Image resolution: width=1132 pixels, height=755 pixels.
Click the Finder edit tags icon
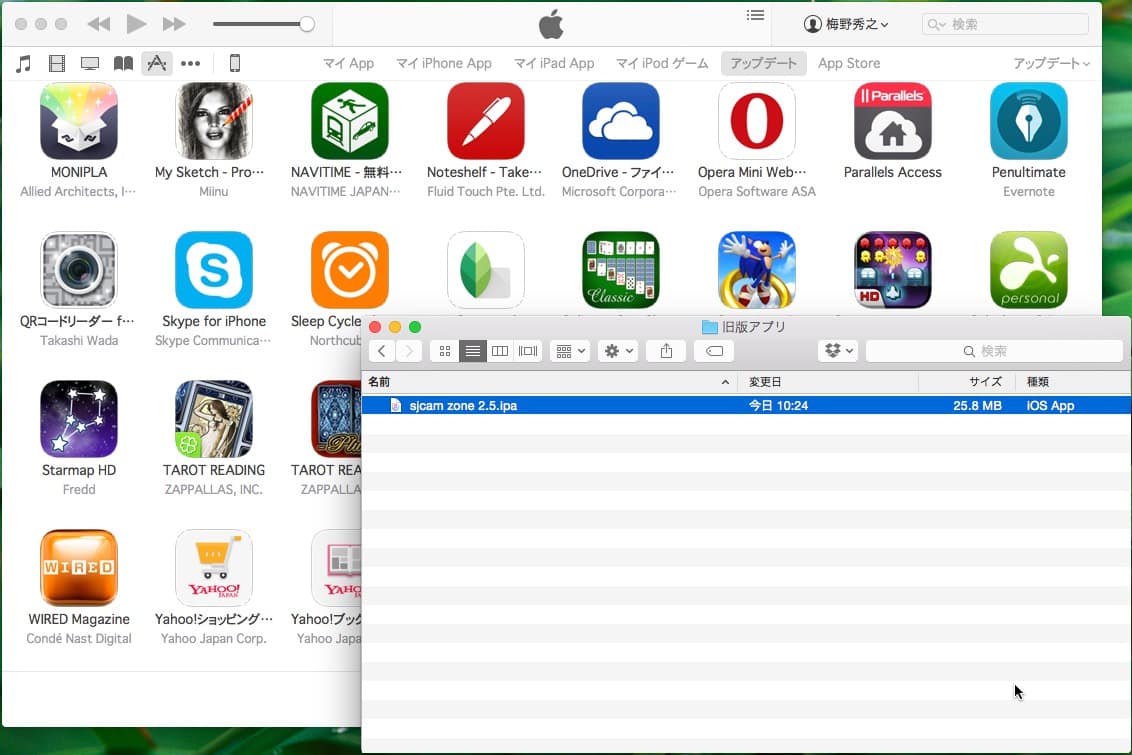[714, 351]
